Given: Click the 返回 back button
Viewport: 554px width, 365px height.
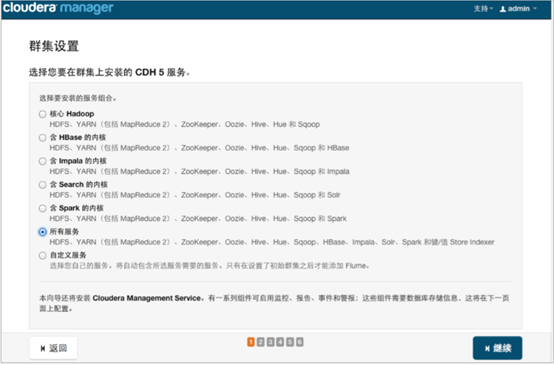Looking at the screenshot, I should tap(53, 348).
